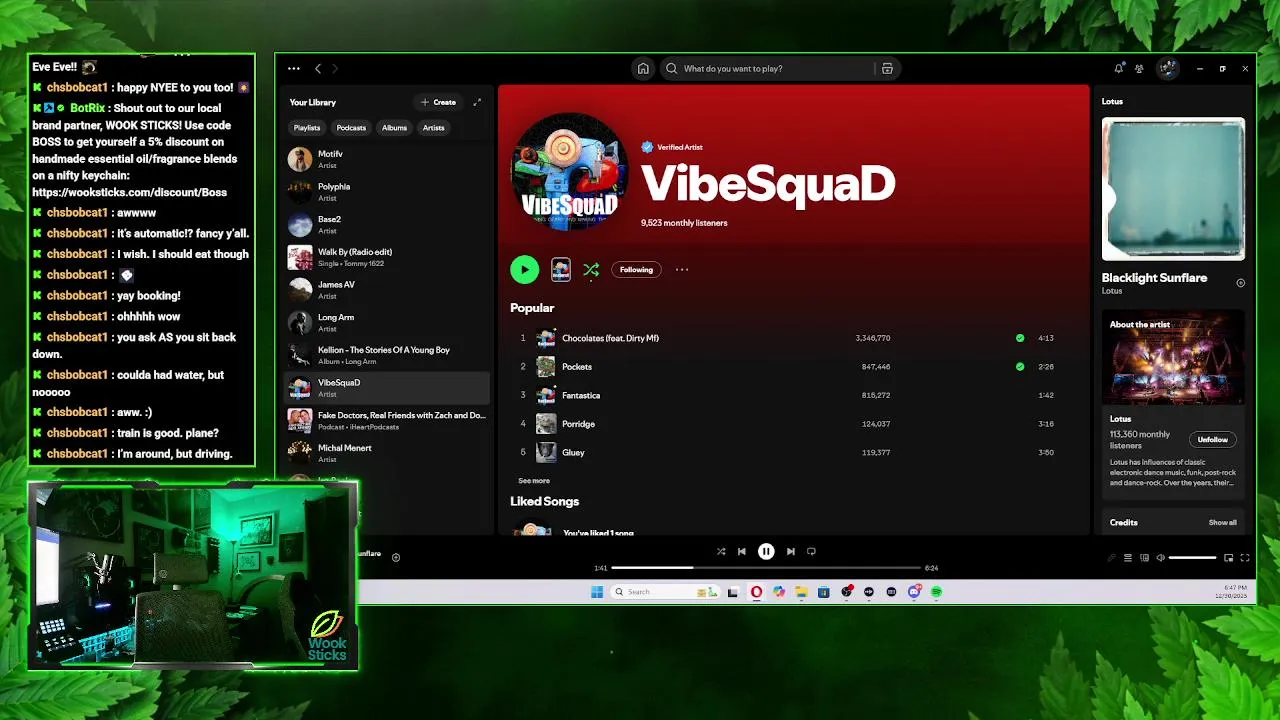Click Windows Start button on taskbar
This screenshot has width=1280, height=720.
point(597,592)
